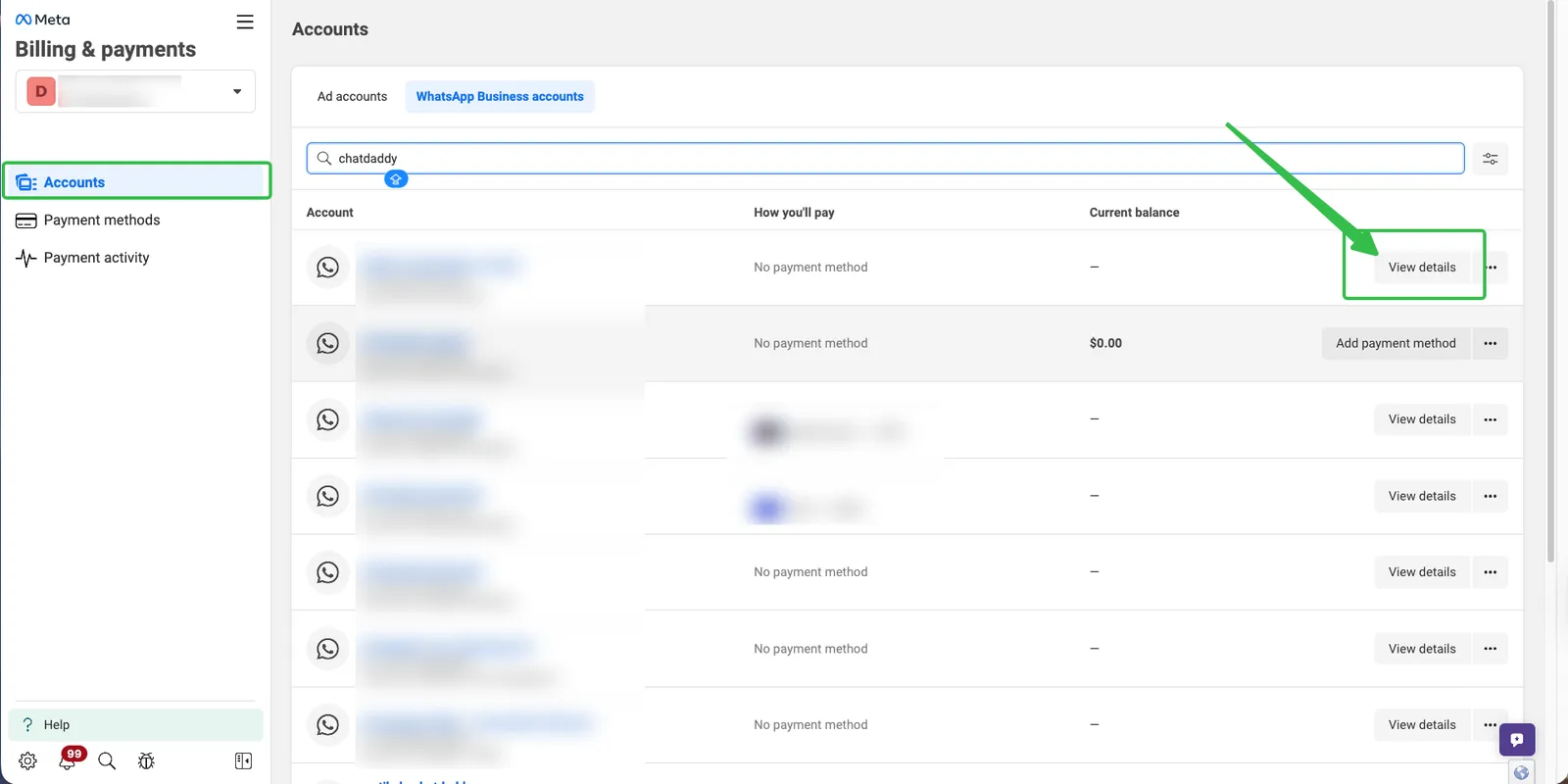Open more options for $0.00 balance account
1568x784 pixels.
[1490, 344]
